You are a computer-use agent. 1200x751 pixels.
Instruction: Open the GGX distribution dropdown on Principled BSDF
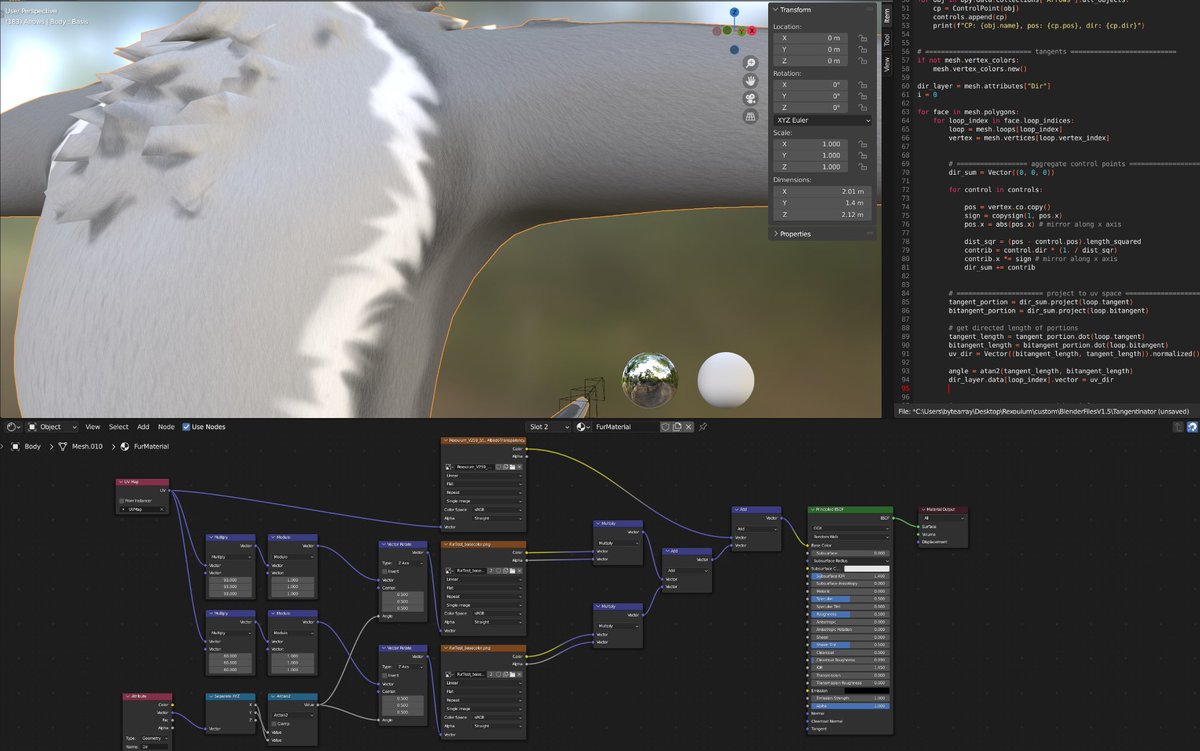[x=850, y=528]
